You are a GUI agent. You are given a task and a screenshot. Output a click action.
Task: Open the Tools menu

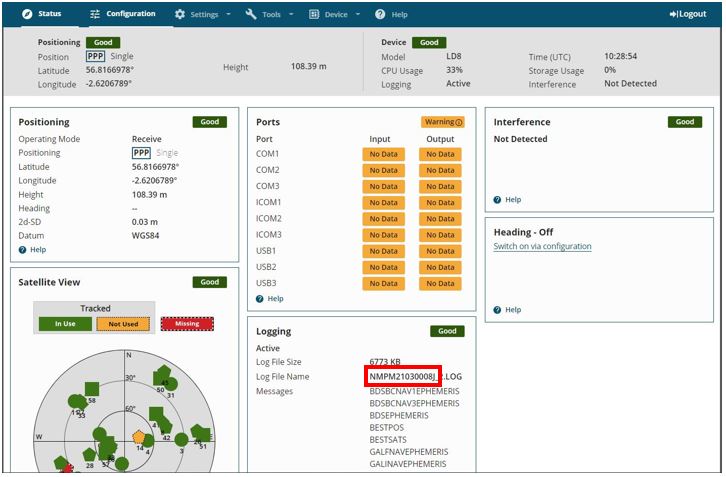coord(269,14)
